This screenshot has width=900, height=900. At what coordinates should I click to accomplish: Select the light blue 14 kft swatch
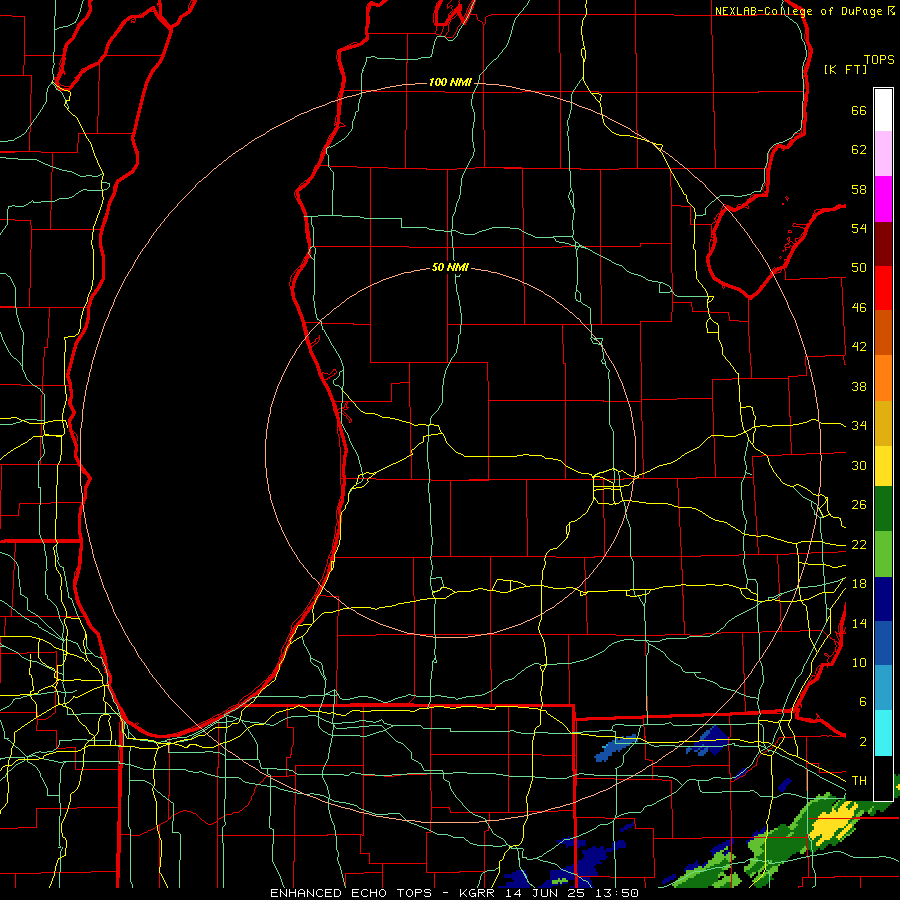point(883,688)
